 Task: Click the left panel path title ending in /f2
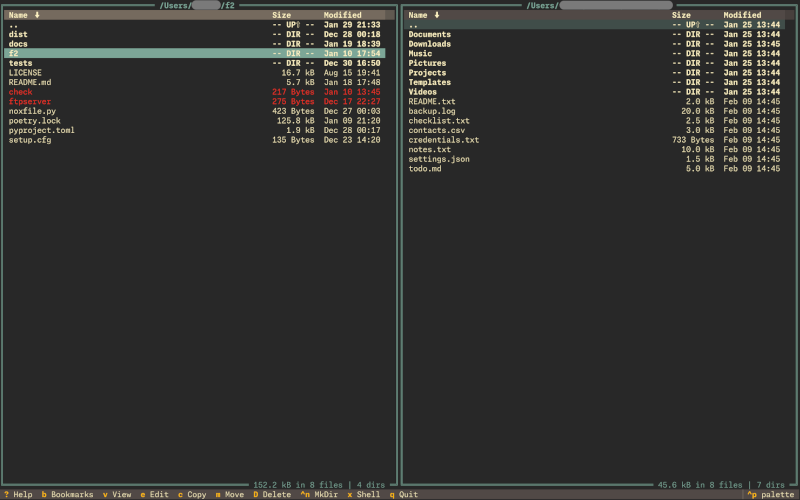(x=197, y=6)
